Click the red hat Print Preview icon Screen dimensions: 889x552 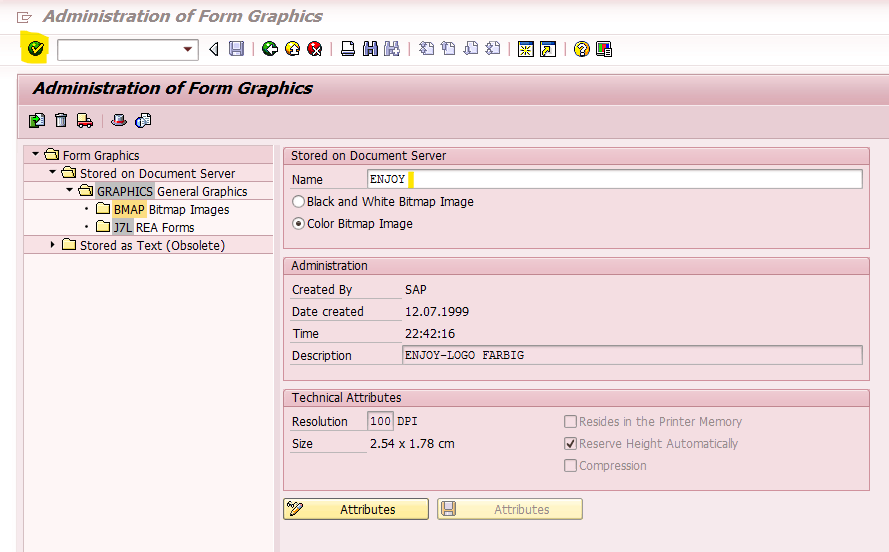(118, 120)
